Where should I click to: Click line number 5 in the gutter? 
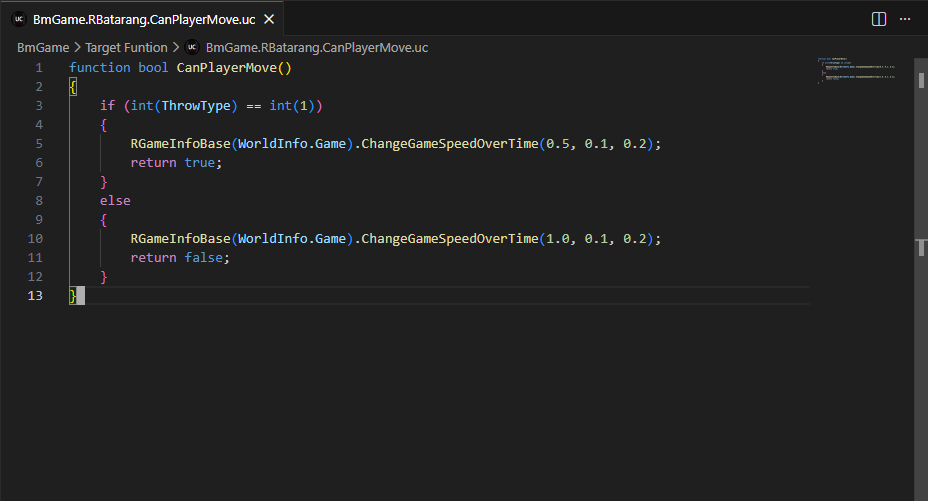pos(39,144)
